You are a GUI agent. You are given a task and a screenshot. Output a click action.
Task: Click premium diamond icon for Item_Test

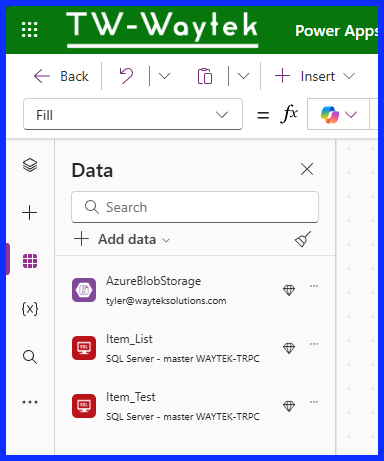[x=289, y=406]
